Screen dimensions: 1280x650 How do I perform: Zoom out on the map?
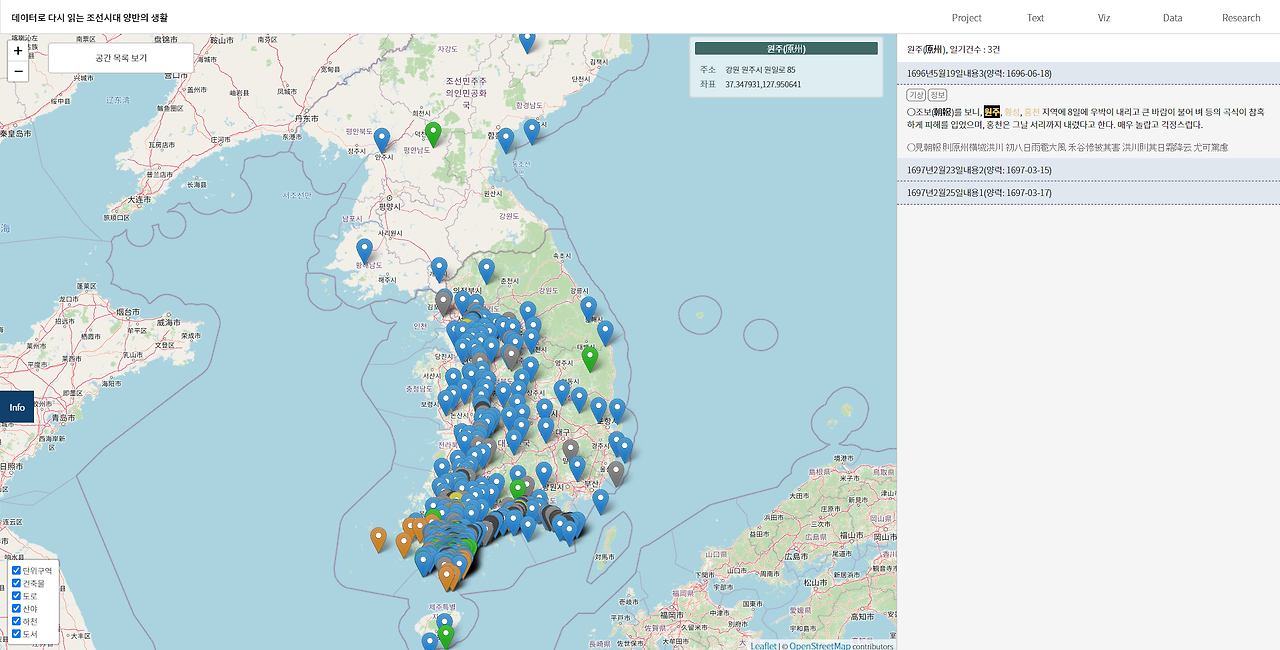coord(18,71)
